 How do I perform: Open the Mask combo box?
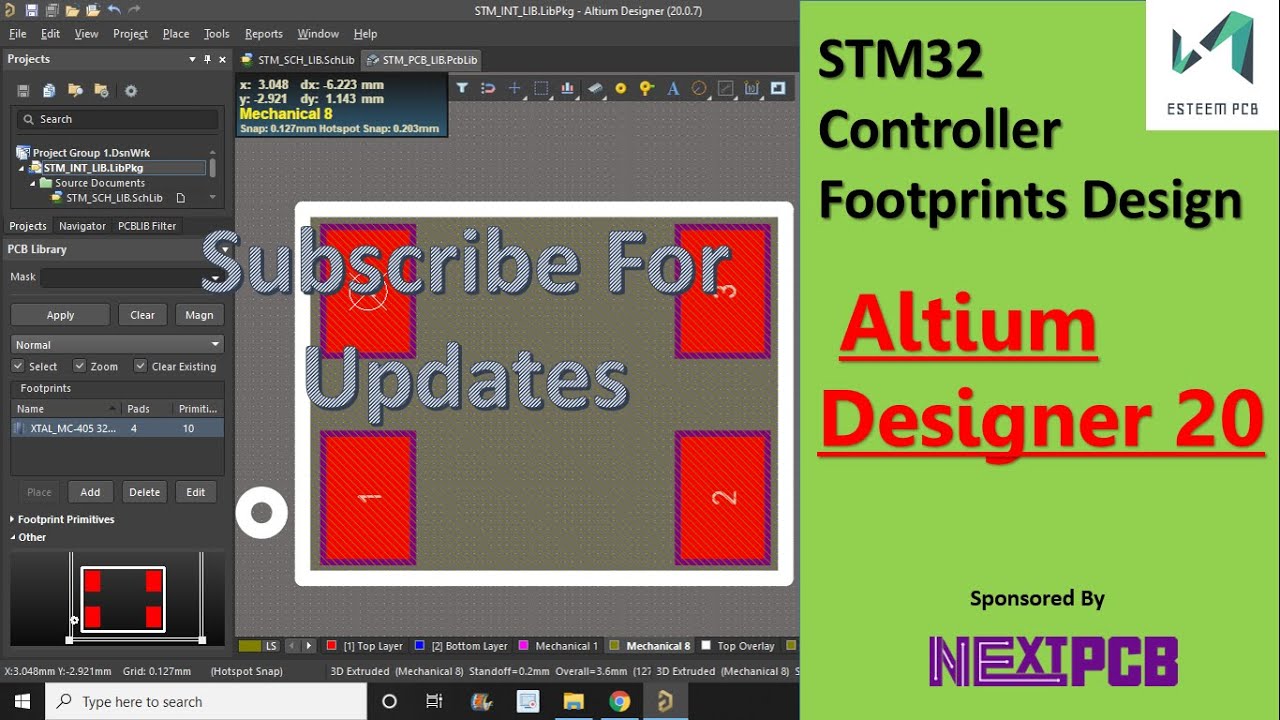tap(132, 277)
